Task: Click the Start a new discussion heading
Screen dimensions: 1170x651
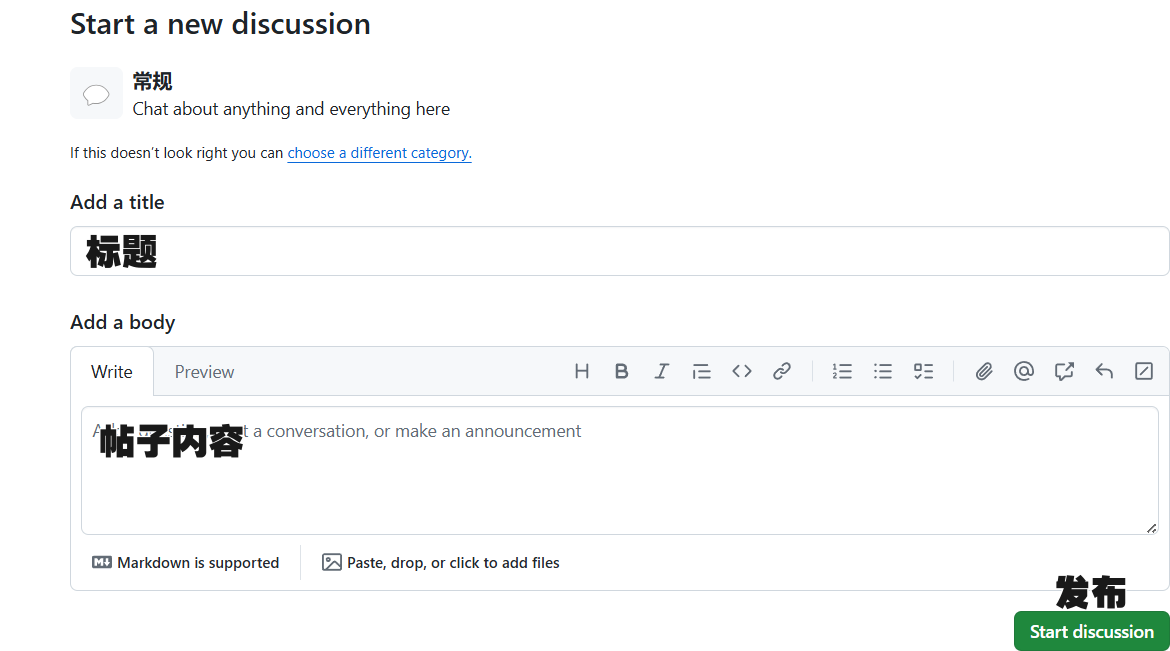Action: click(220, 24)
